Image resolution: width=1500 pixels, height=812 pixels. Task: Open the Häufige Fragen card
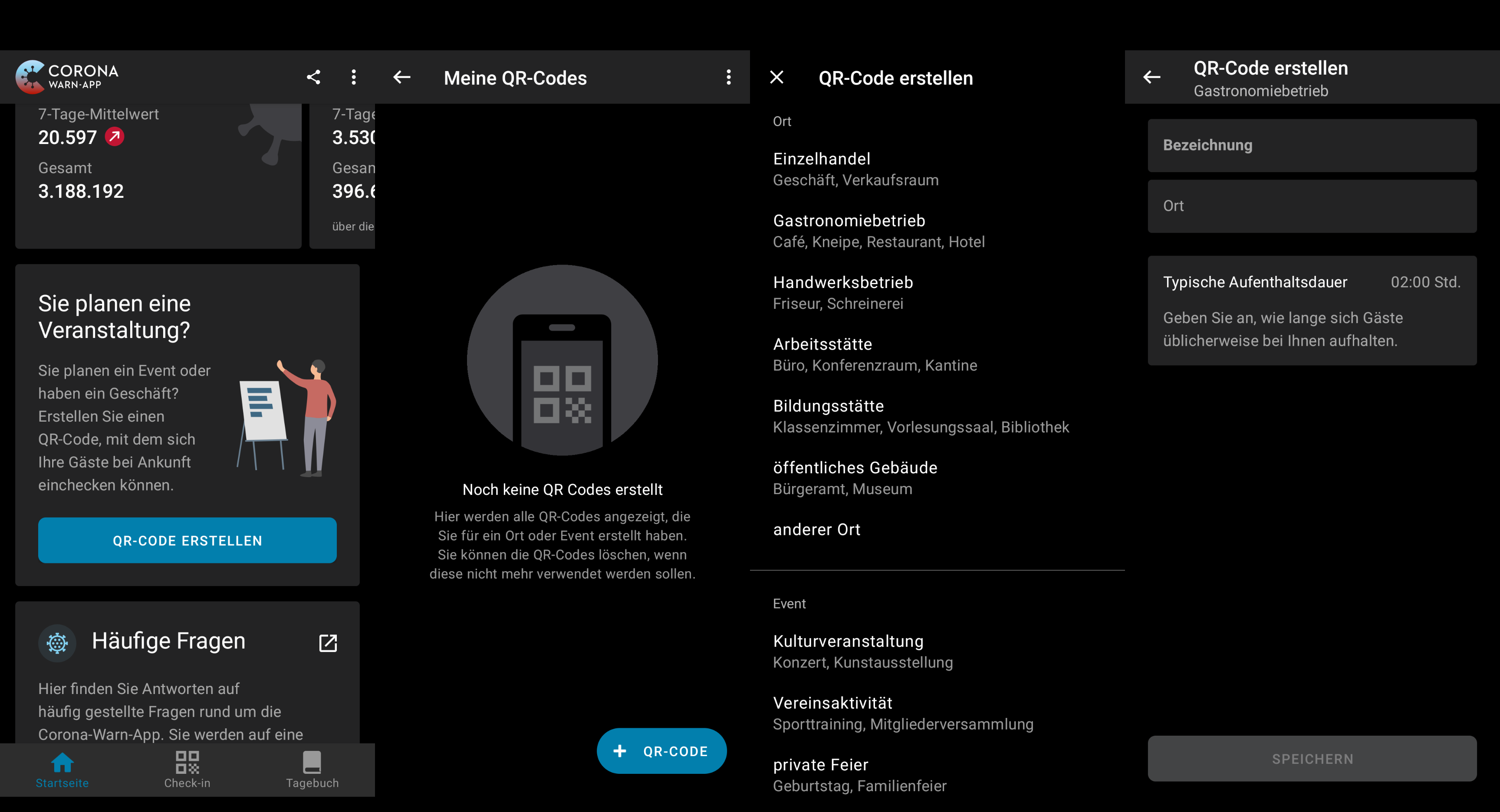pos(187,672)
